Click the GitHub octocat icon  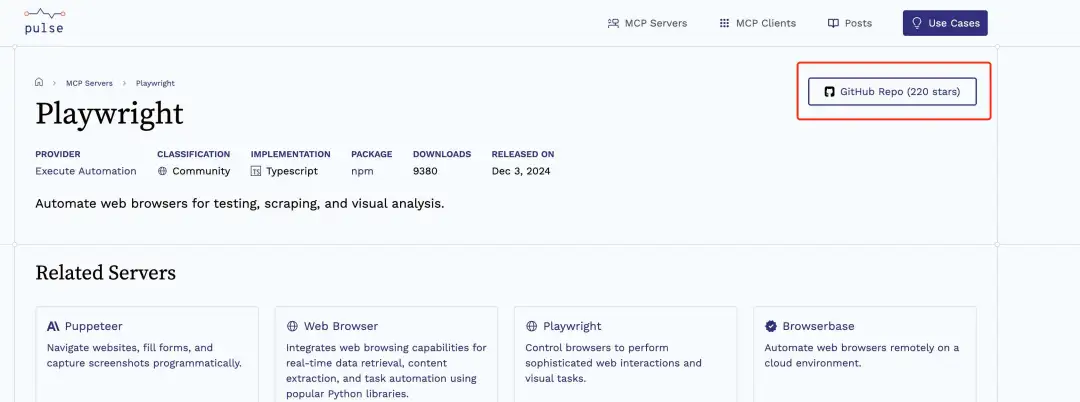tap(829, 92)
